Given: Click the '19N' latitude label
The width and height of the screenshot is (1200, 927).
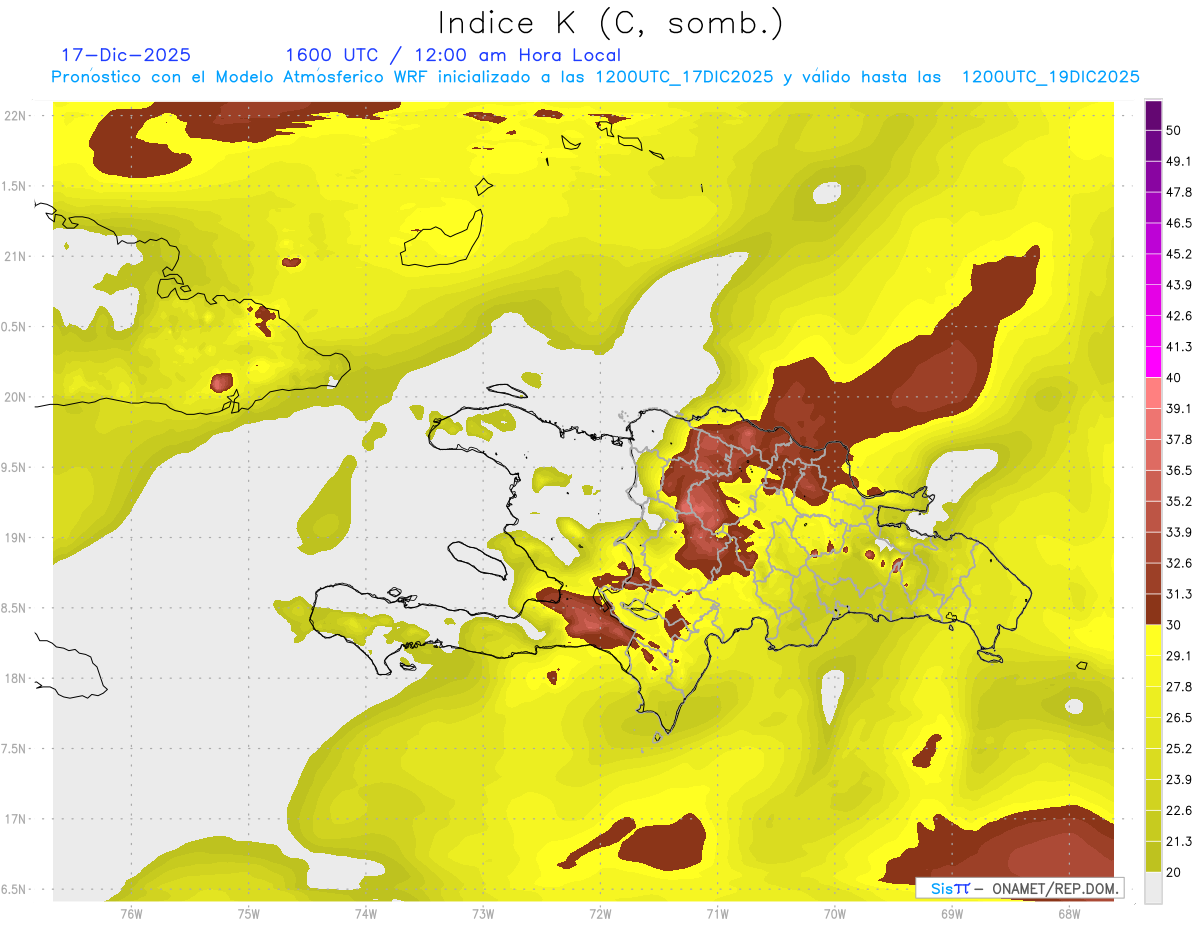Looking at the screenshot, I should (17, 538).
